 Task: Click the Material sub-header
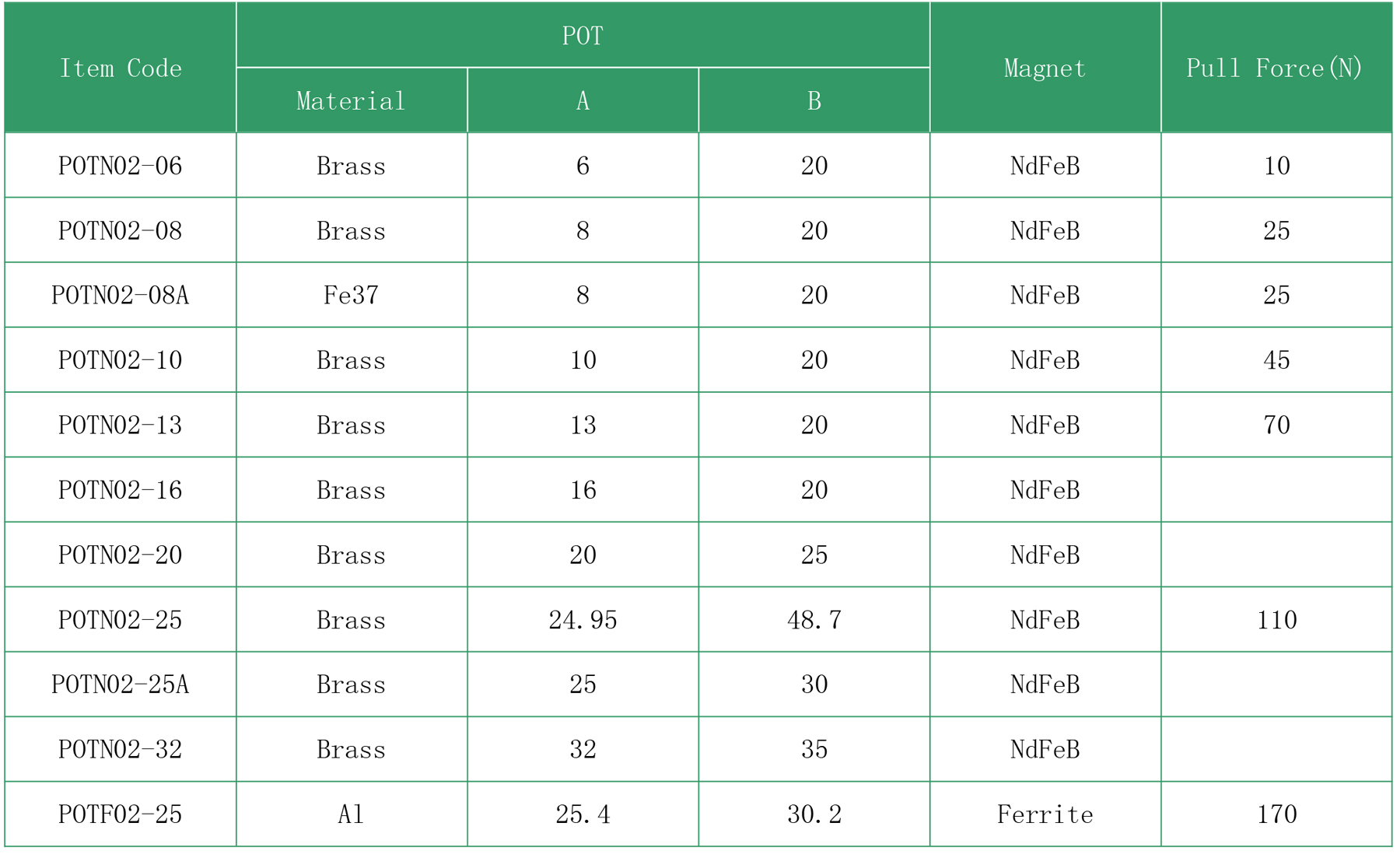coord(351,101)
